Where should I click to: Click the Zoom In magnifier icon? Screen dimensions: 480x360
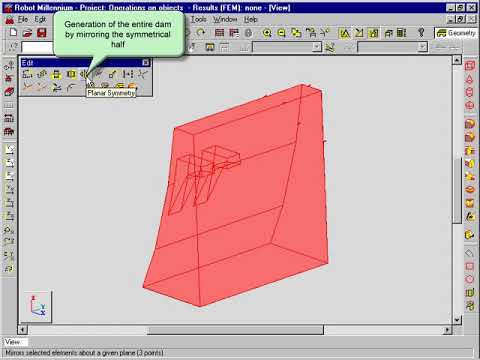(267, 33)
